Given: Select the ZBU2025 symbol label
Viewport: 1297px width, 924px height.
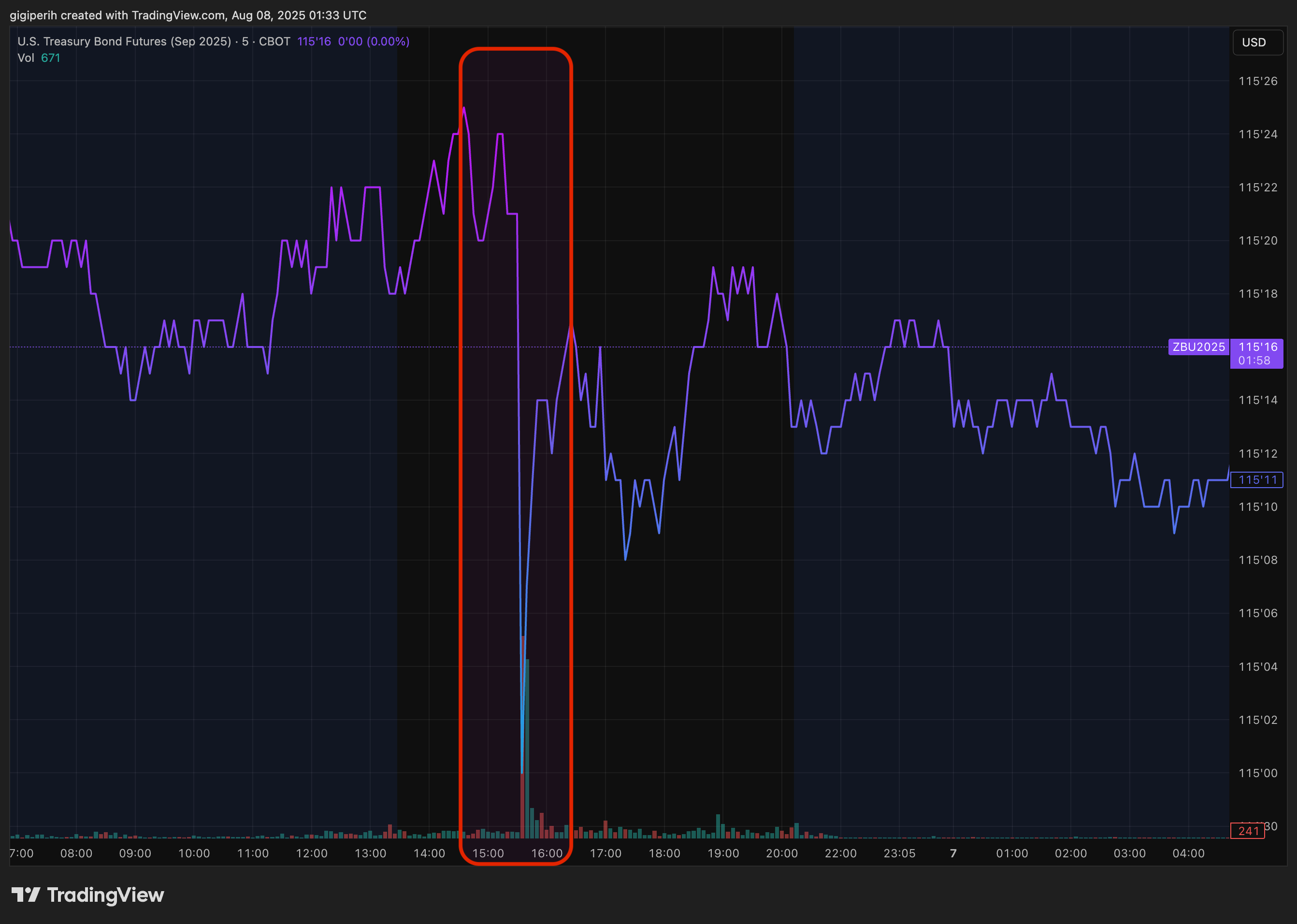Looking at the screenshot, I should pos(1198,347).
